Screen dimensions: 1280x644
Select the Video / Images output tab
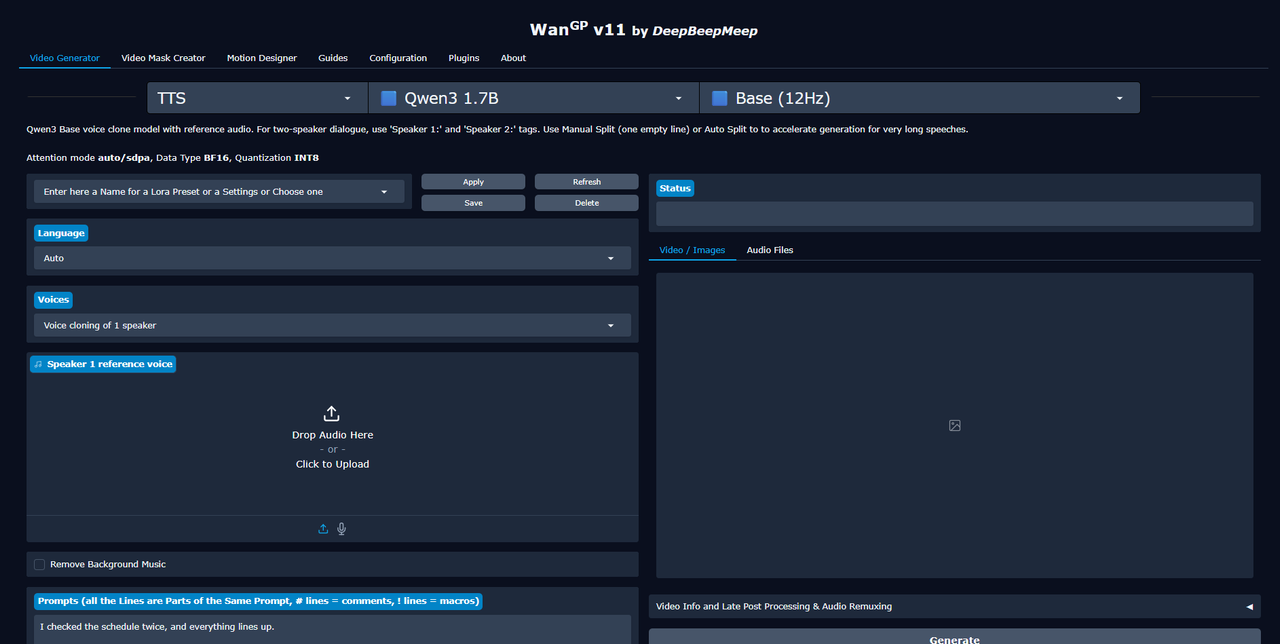click(x=692, y=250)
